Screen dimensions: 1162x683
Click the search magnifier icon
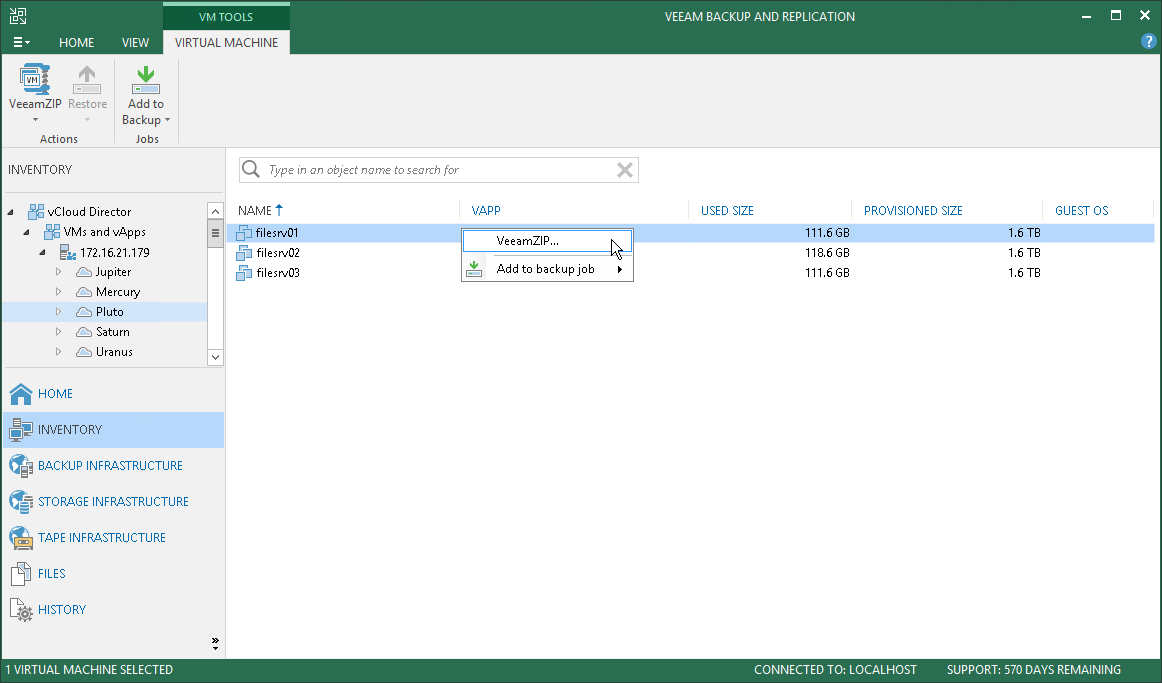(x=251, y=170)
